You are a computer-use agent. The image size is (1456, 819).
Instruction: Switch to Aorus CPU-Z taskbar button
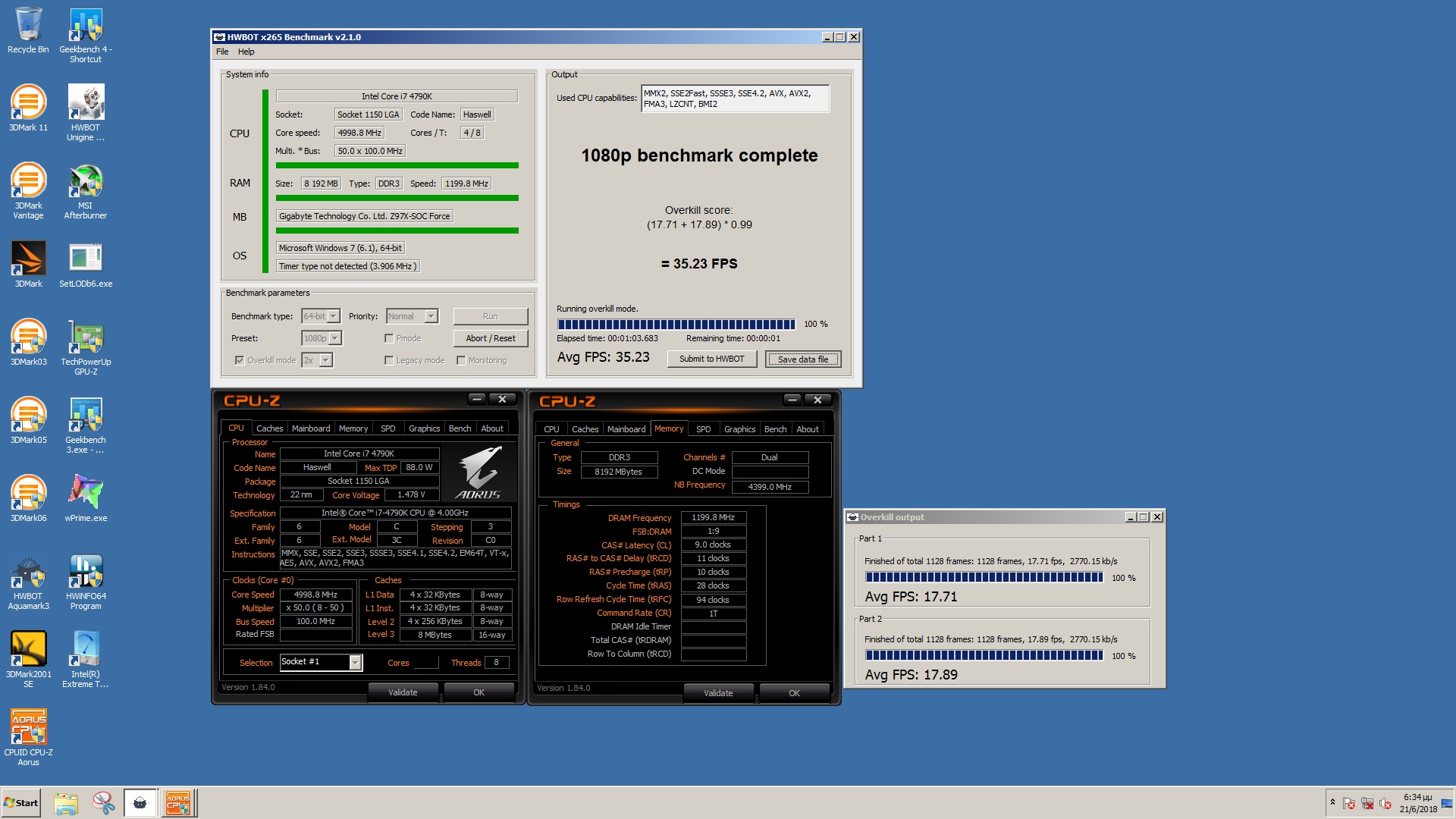click(179, 803)
